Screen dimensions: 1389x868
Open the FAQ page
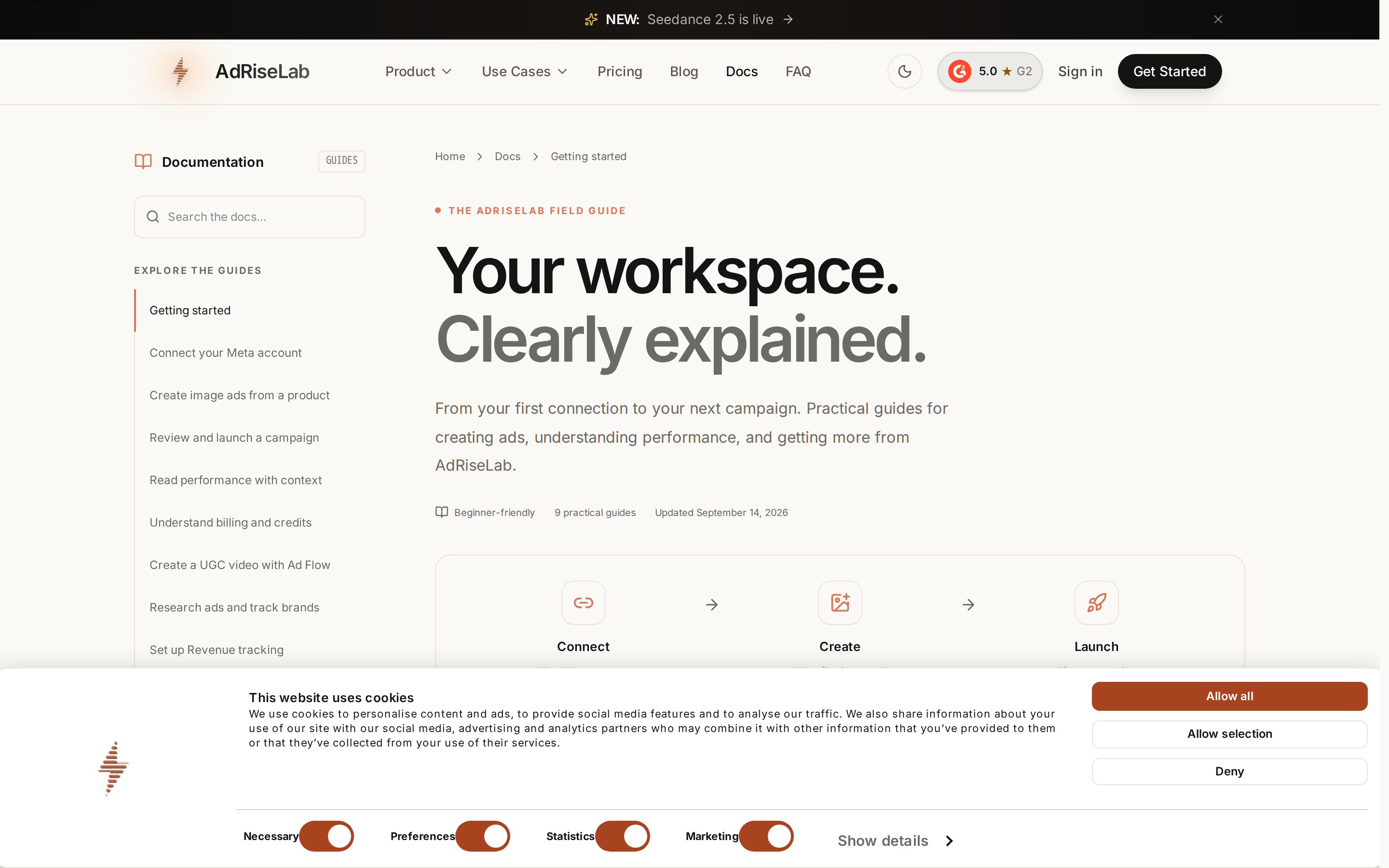(798, 71)
